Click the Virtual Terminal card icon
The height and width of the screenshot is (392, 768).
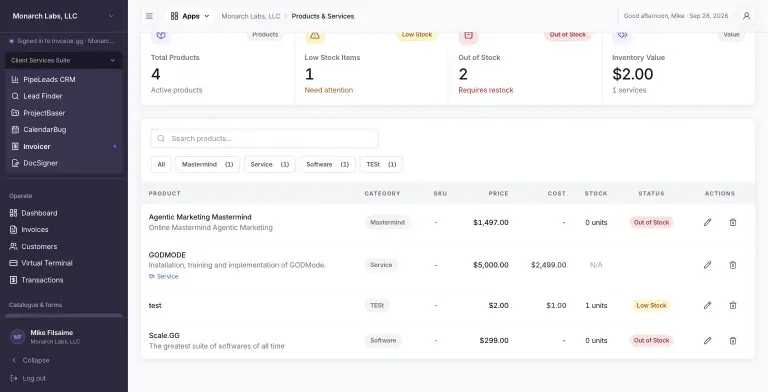pyautogui.click(x=13, y=263)
